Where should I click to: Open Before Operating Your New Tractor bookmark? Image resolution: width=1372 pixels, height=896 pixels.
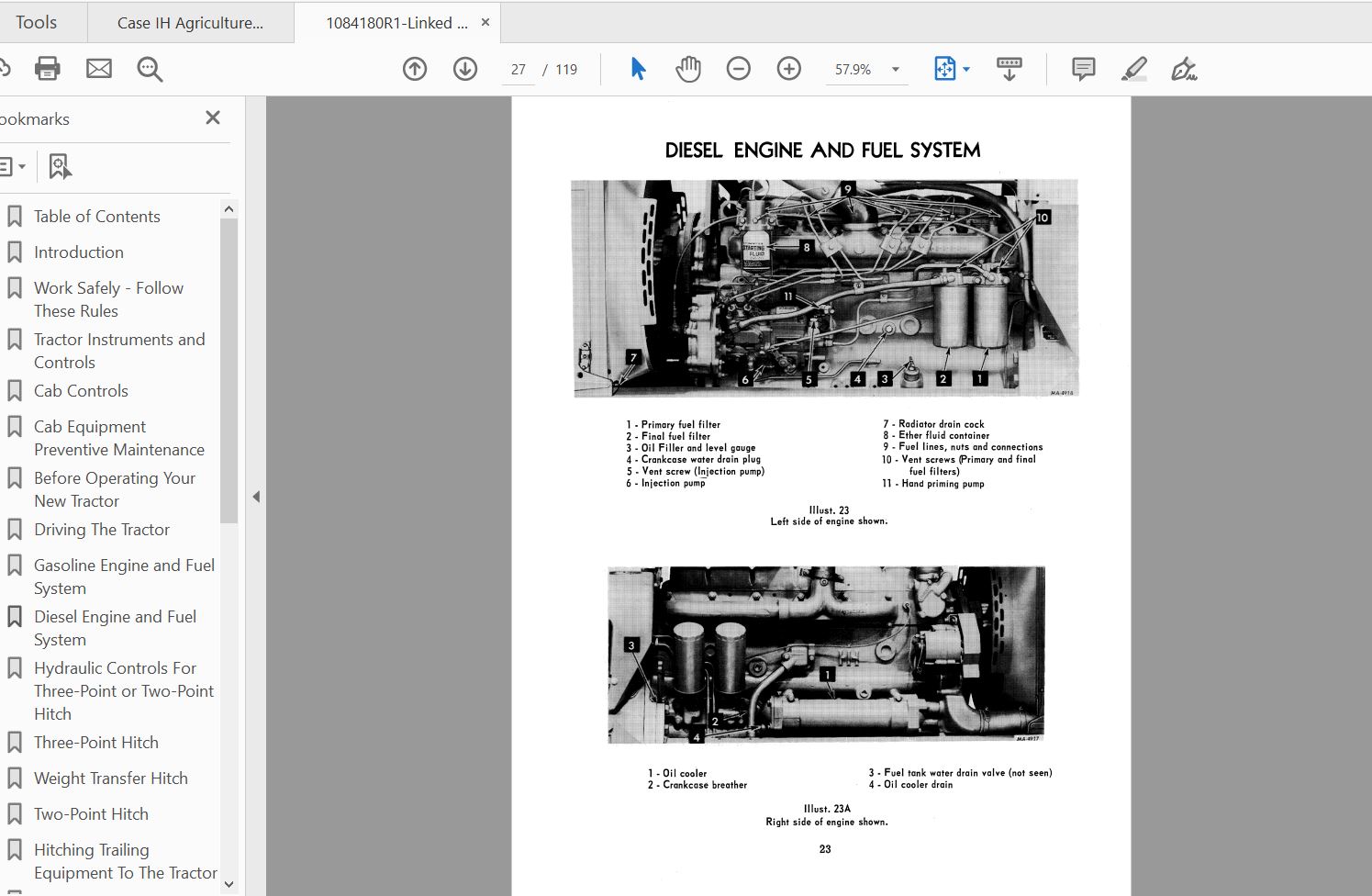(x=115, y=489)
